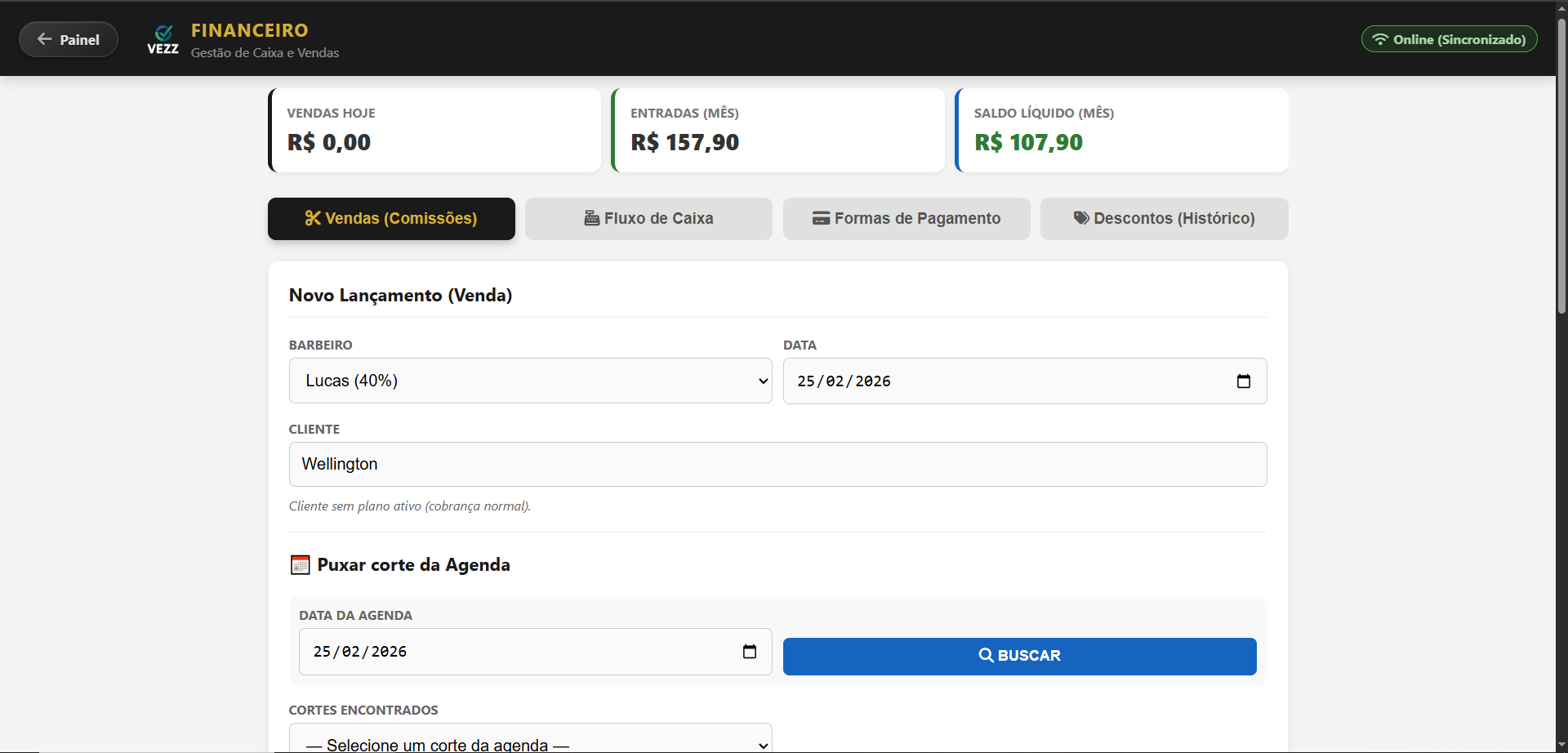The height and width of the screenshot is (753, 1568).
Task: Select the Descontos (Histórico) tab
Action: click(1164, 218)
